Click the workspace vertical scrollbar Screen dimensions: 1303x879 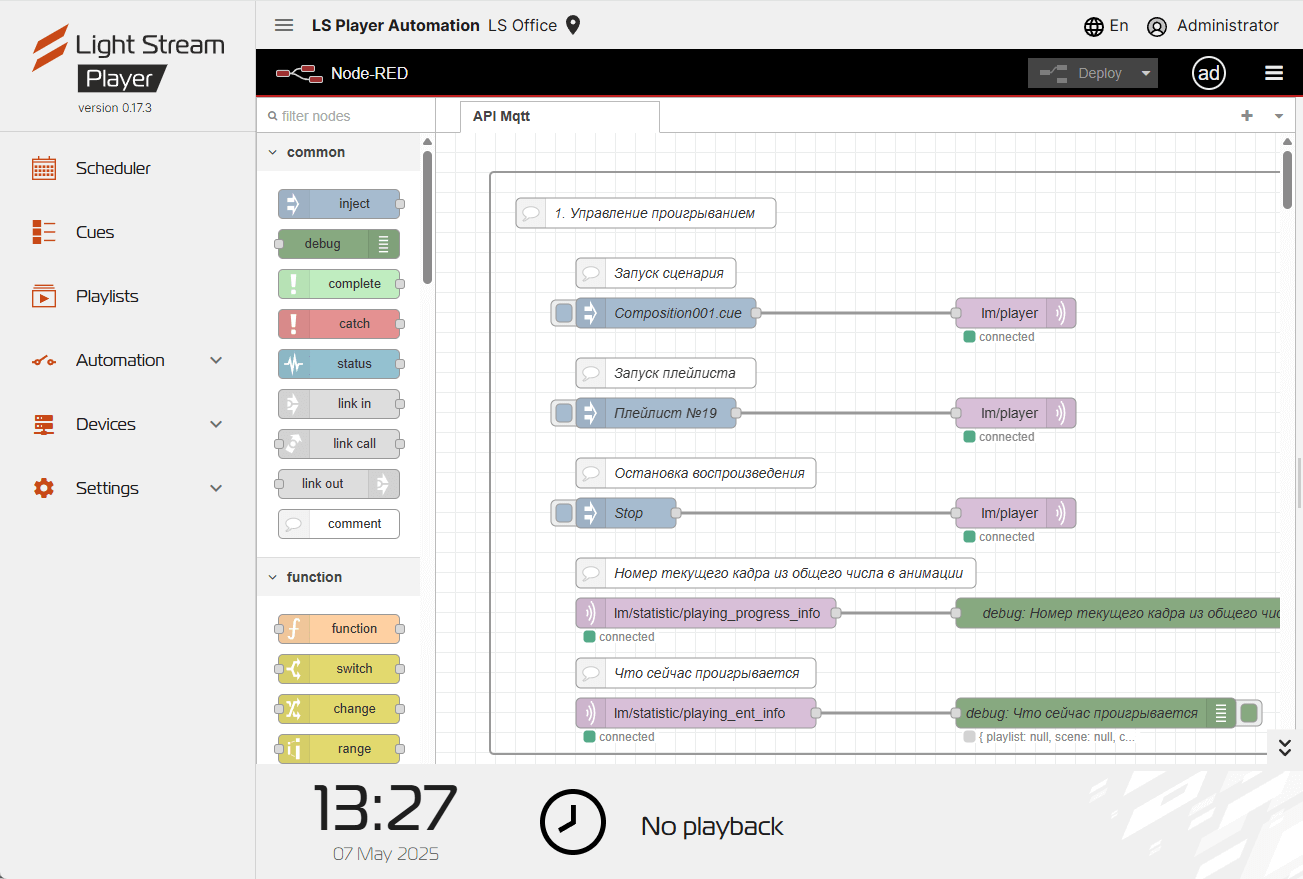[1288, 179]
